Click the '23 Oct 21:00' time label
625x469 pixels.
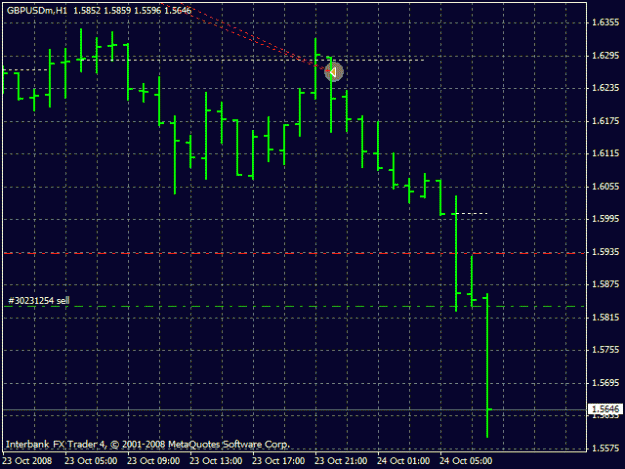(341, 461)
